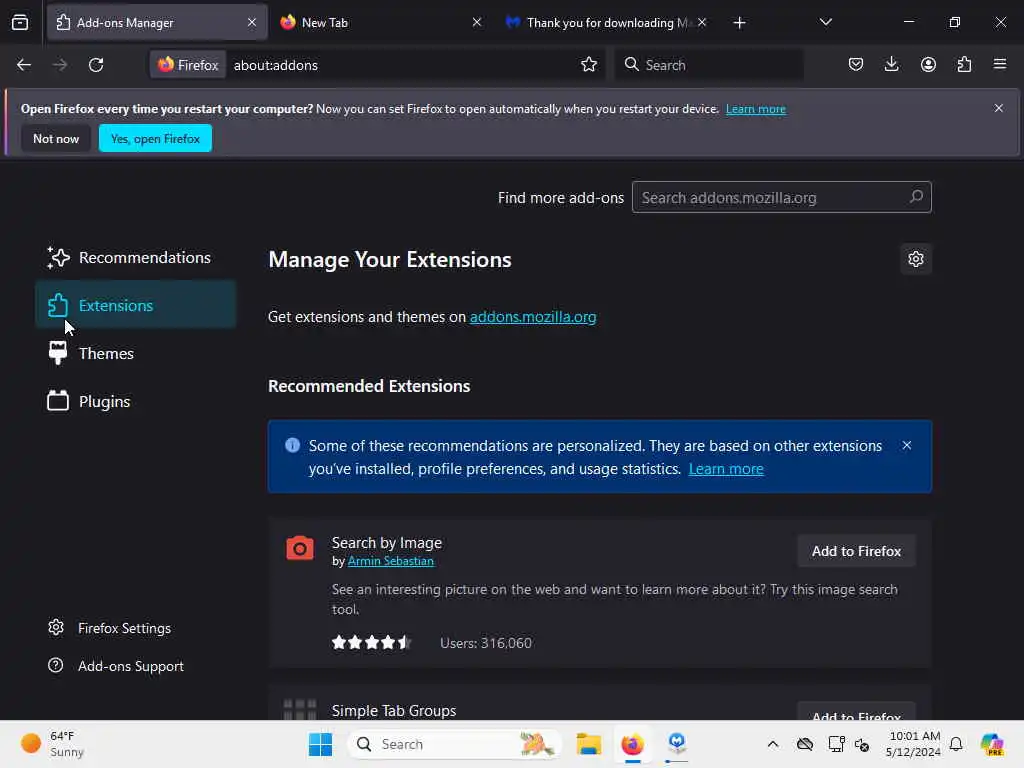Click the taskbar Search box

pos(455,744)
